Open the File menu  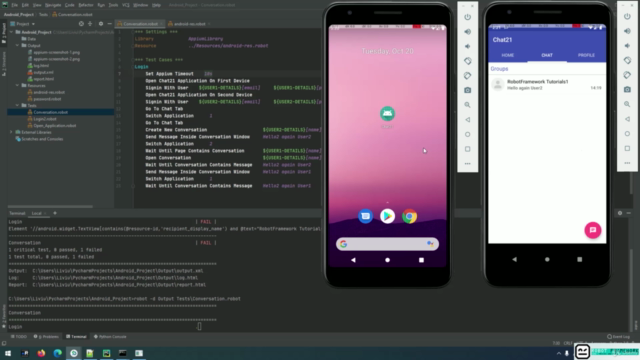click(x=14, y=5)
